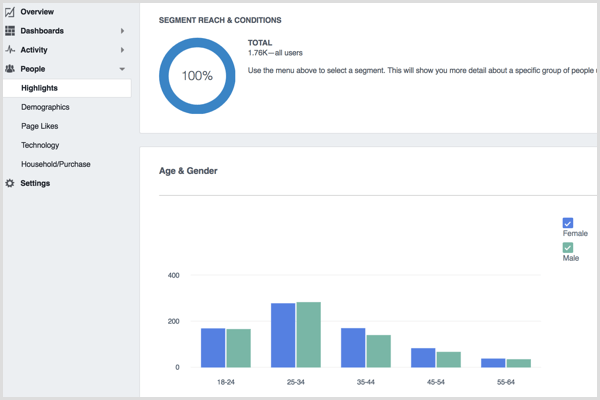The image size is (600, 400).
Task: Click the "35-44" axis label
Action: coord(366,382)
